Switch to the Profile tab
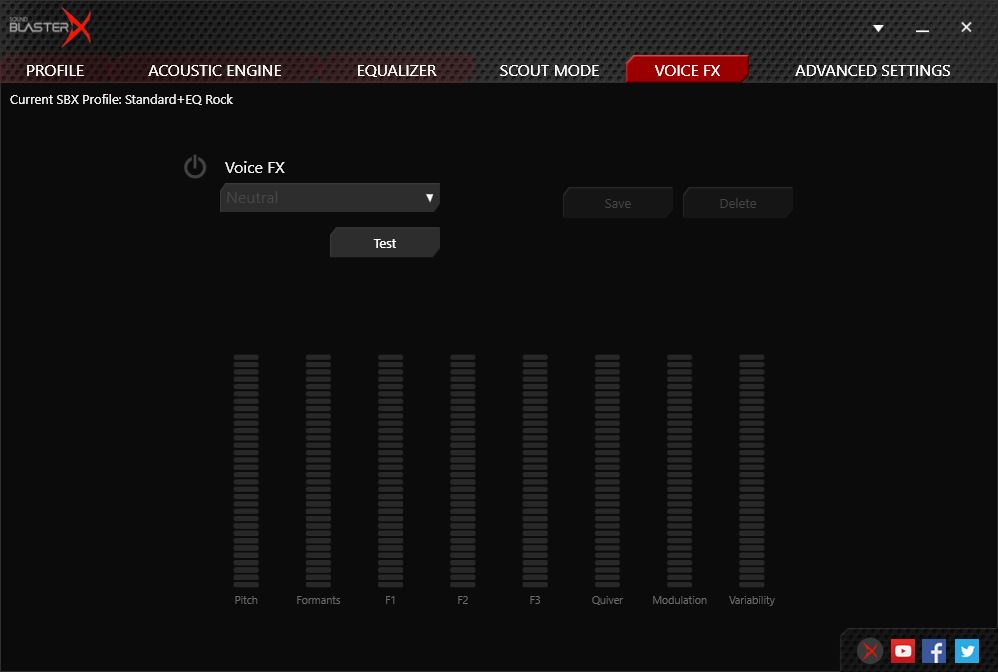Screen dimensions: 998x672 55,70
